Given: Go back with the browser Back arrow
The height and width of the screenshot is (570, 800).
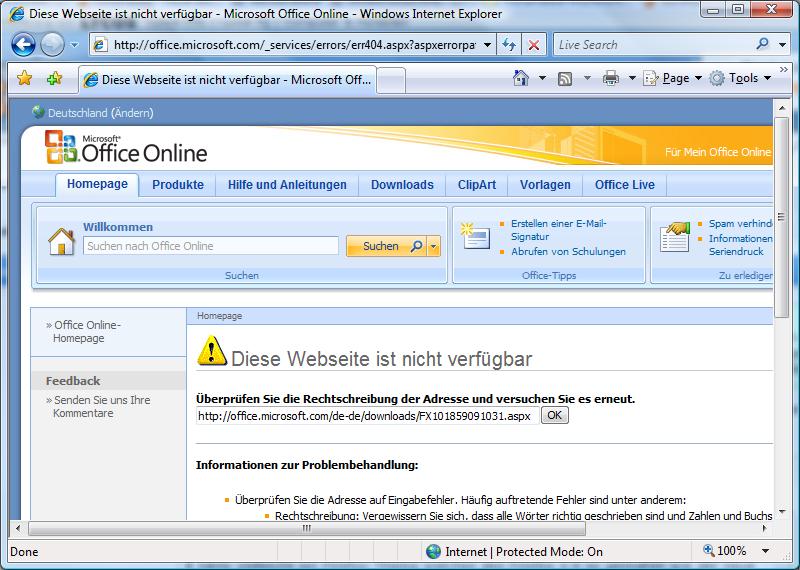Looking at the screenshot, I should tap(23, 45).
